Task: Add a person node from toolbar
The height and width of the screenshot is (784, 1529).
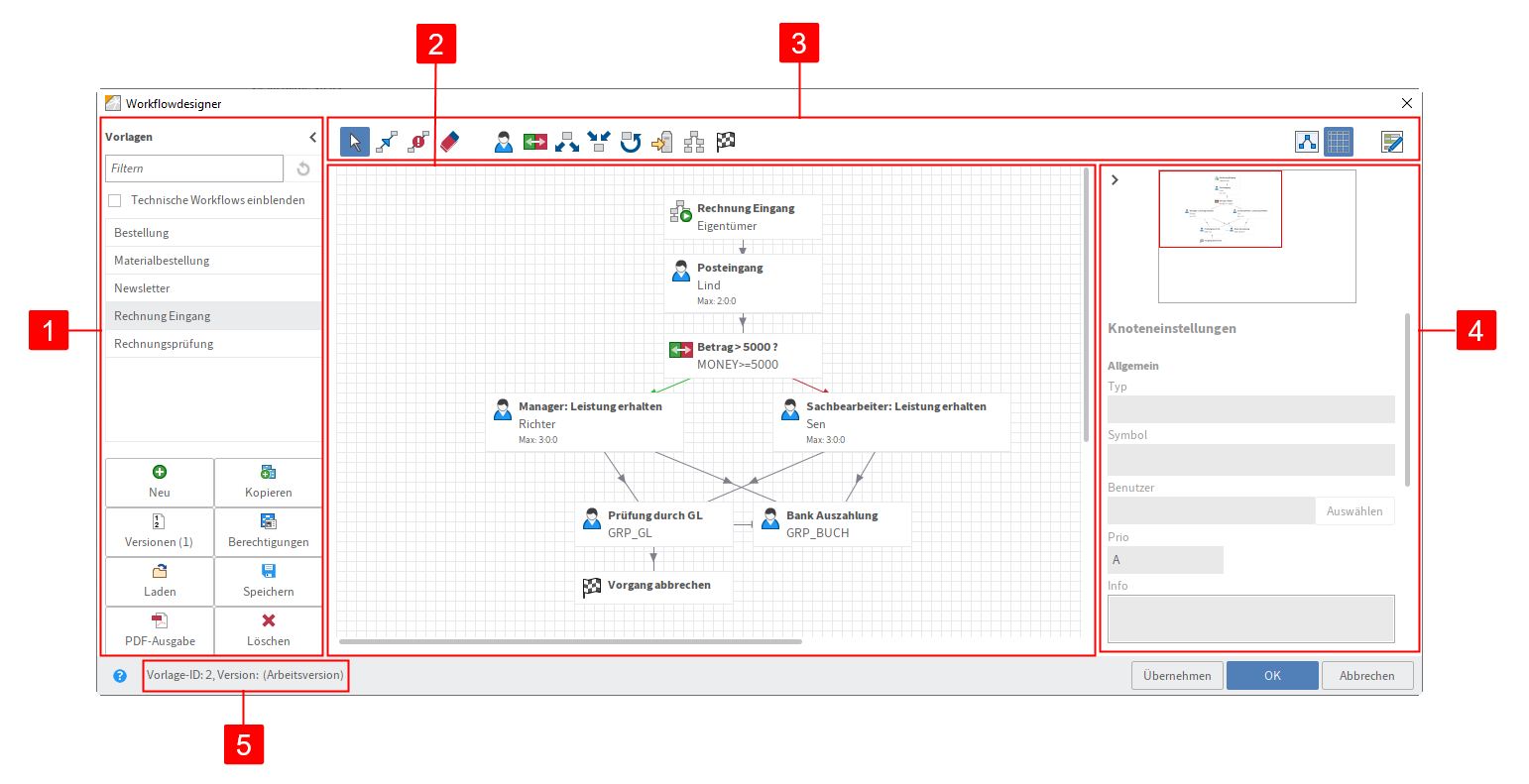Action: (504, 142)
